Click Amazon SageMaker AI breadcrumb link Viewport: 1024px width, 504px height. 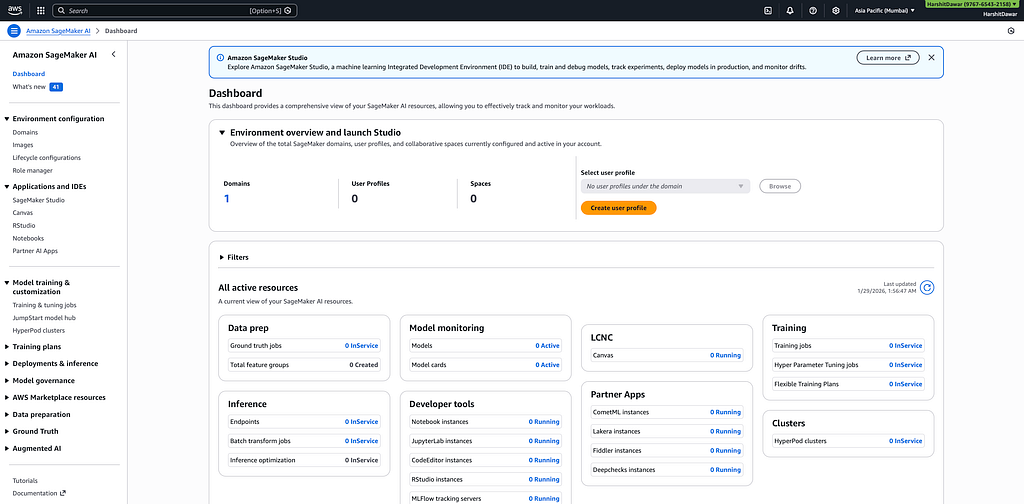[x=58, y=31]
